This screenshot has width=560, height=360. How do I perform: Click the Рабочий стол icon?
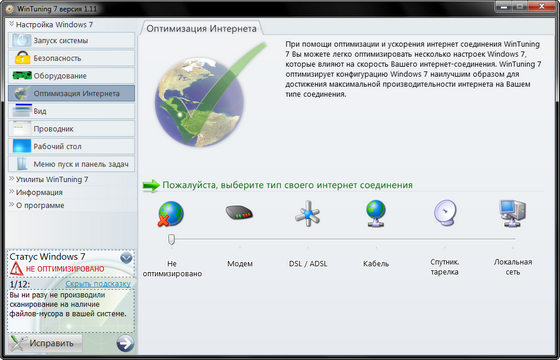pos(22,146)
